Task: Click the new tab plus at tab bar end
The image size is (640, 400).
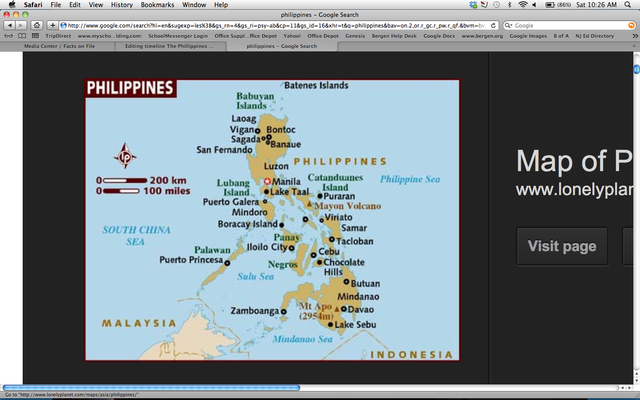Action: click(633, 46)
